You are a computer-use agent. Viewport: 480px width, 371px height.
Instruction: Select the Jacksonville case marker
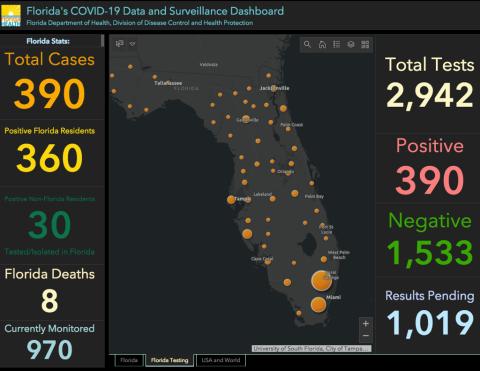click(x=274, y=88)
